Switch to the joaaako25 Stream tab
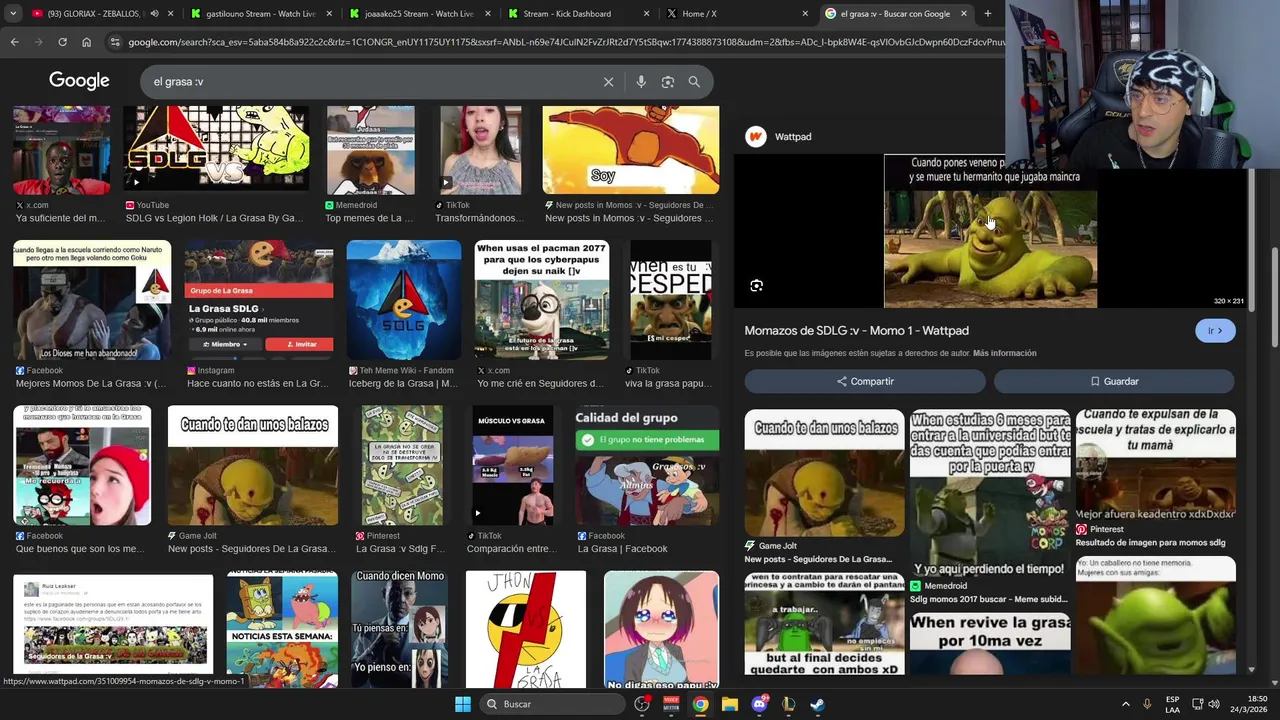Viewport: 1280px width, 720px height. 420,14
